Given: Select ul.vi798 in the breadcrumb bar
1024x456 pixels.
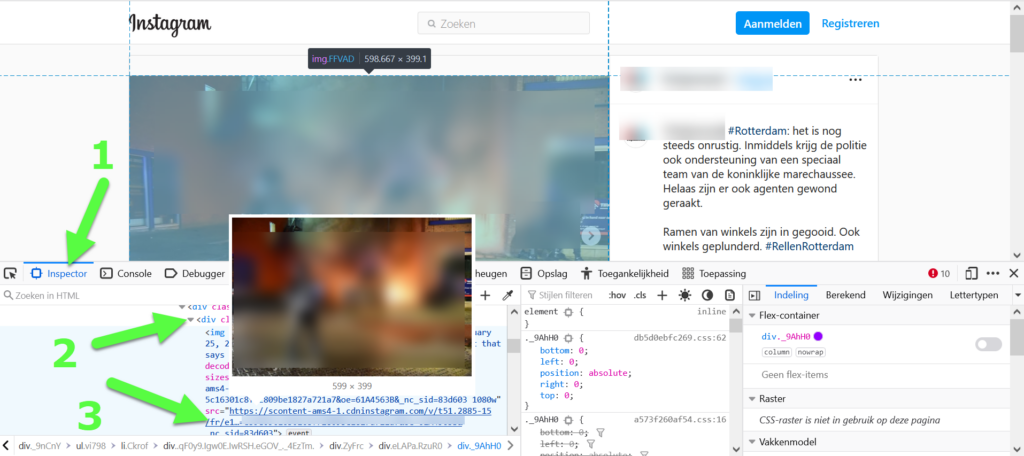Looking at the screenshot, I should 89,446.
